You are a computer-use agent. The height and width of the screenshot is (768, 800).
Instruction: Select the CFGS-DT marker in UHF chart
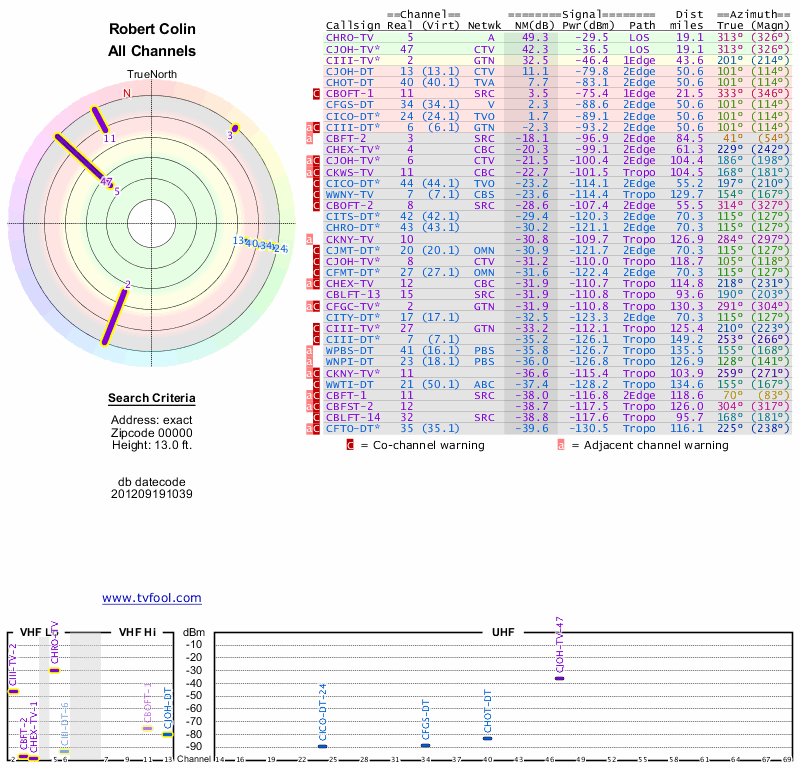pos(425,745)
